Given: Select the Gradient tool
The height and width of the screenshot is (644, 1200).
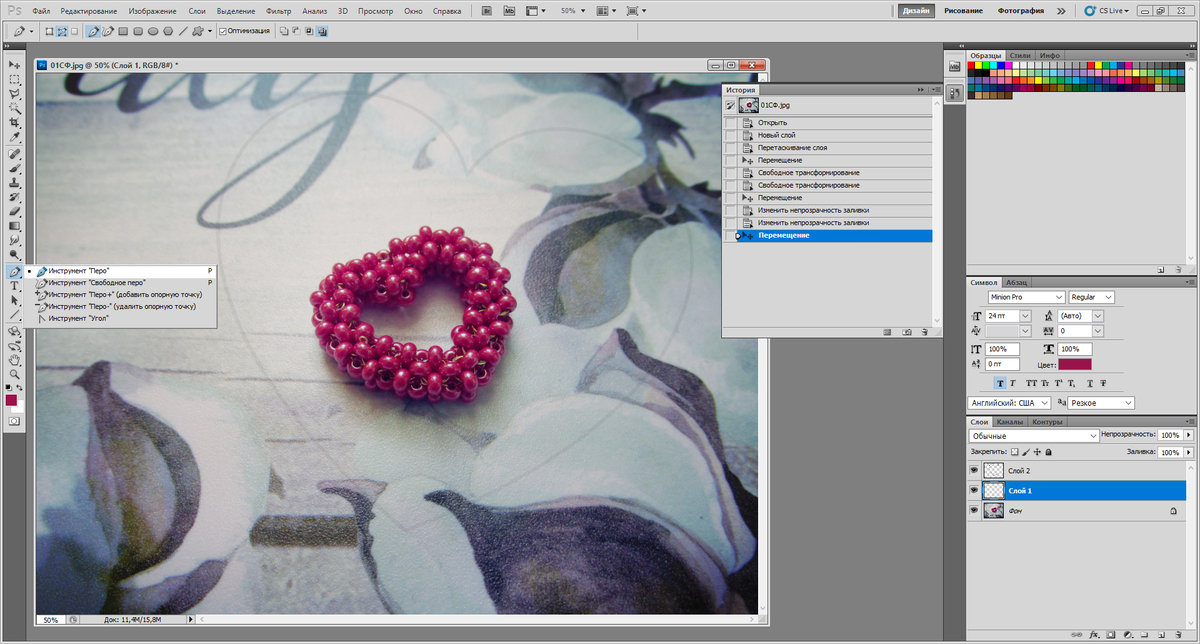Looking at the screenshot, I should (15, 226).
